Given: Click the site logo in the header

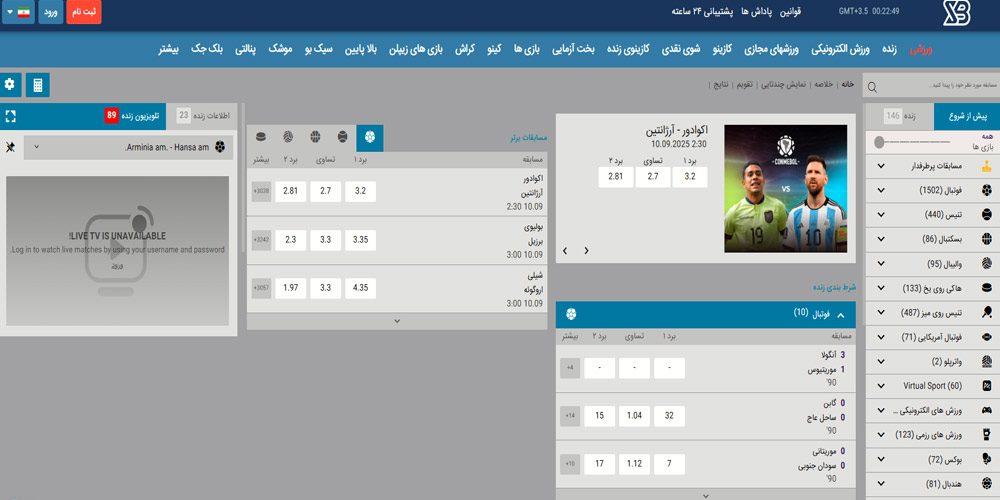Looking at the screenshot, I should [x=958, y=14].
